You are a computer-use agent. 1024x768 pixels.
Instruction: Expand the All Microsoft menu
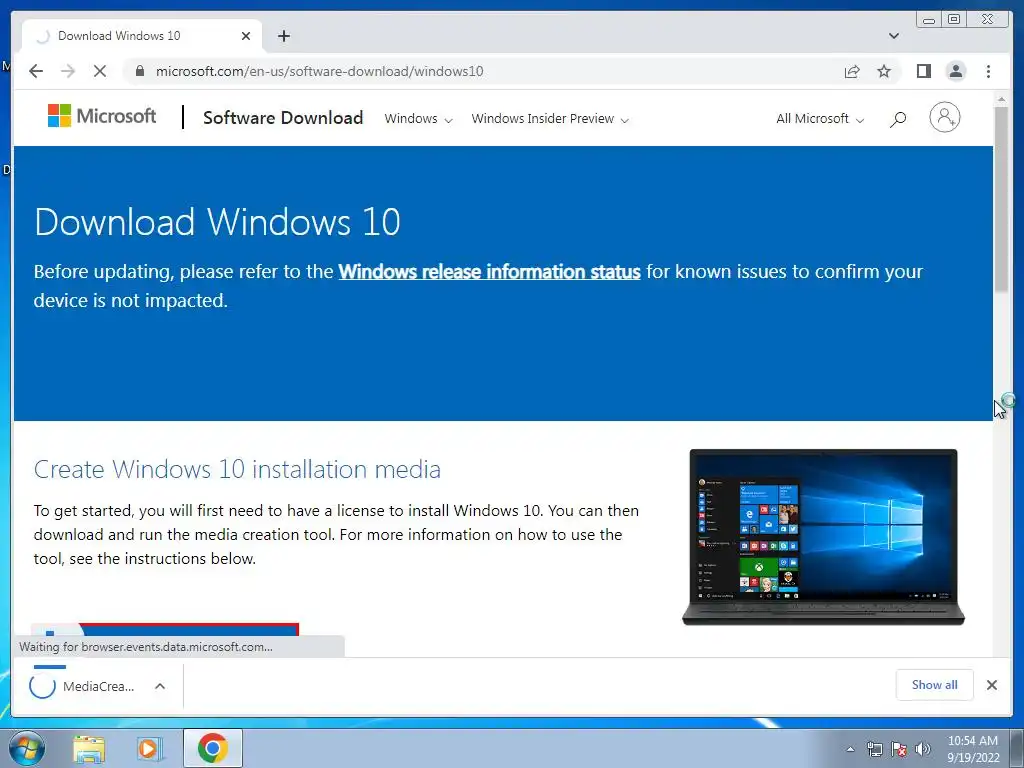820,119
